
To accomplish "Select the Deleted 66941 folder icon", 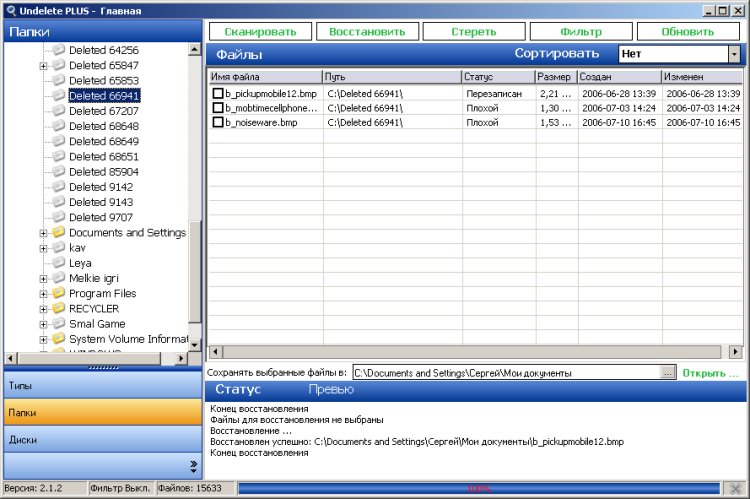I will 58,95.
